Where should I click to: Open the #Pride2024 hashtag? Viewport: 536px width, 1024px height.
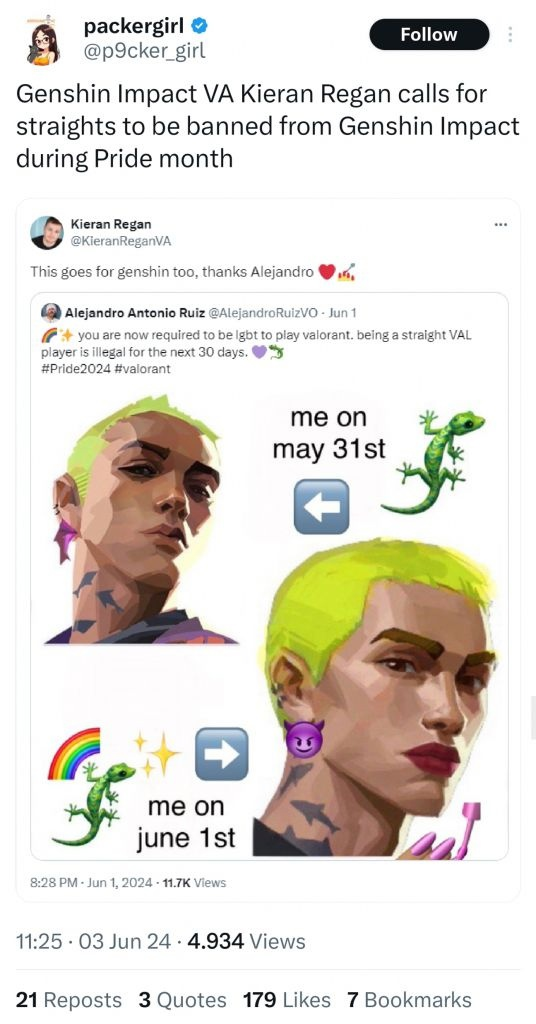(71, 369)
